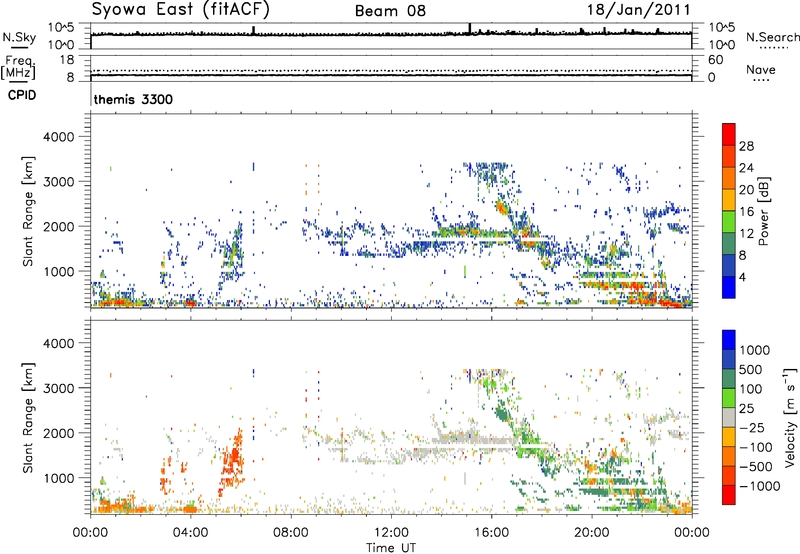Click the '-1000' tick on the velocity colorbar

click(759, 486)
